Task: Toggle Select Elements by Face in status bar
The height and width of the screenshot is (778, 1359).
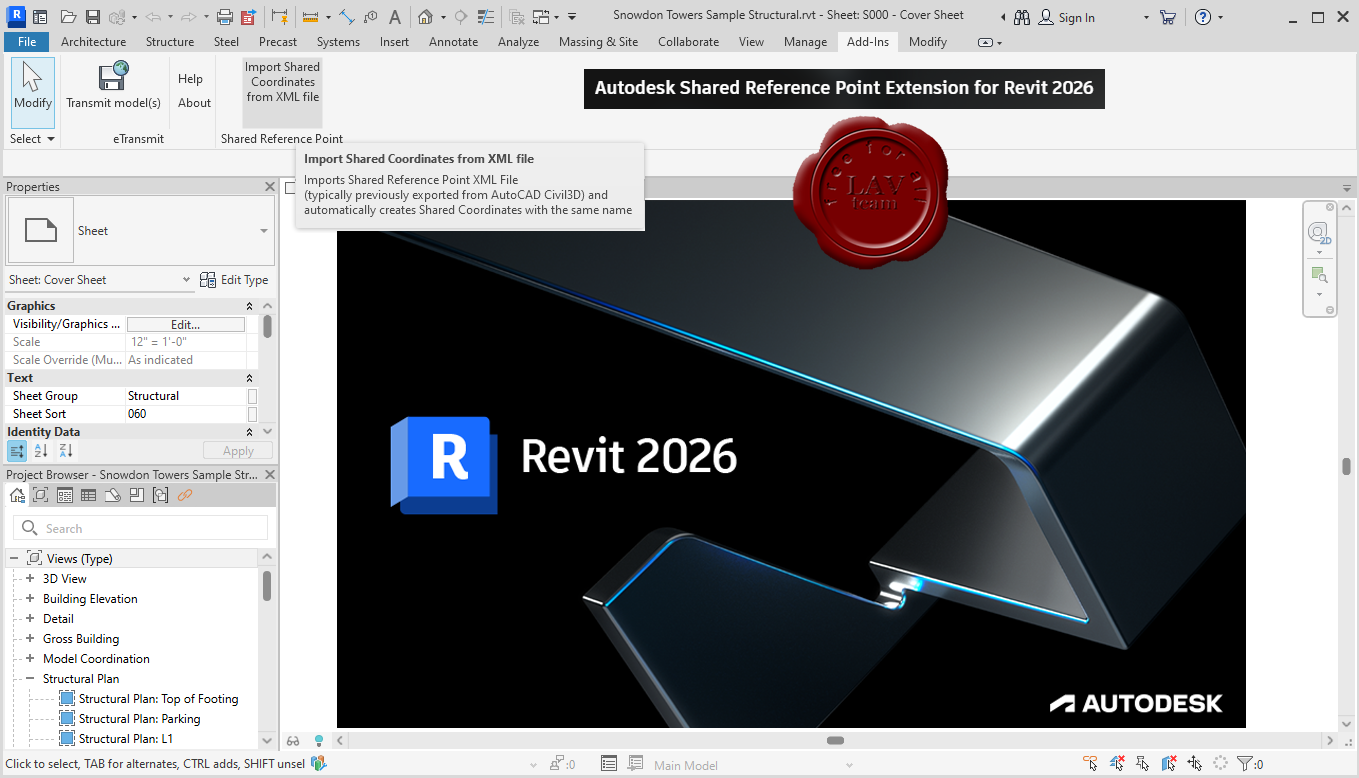Action: pos(1169,764)
